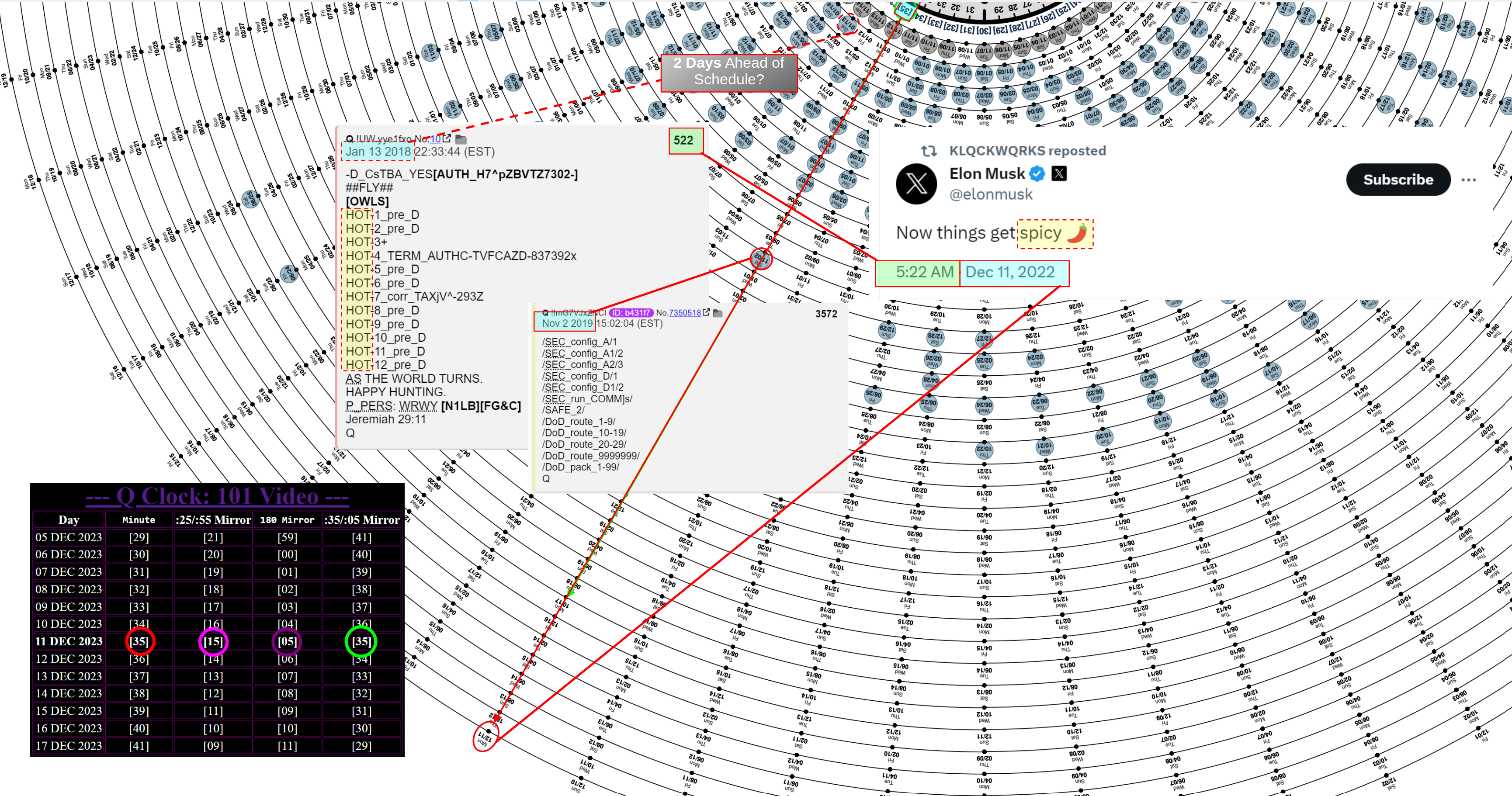Click the HAPPY HUNTING. line
Screen dimensions: 1512x796
[x=395, y=392]
